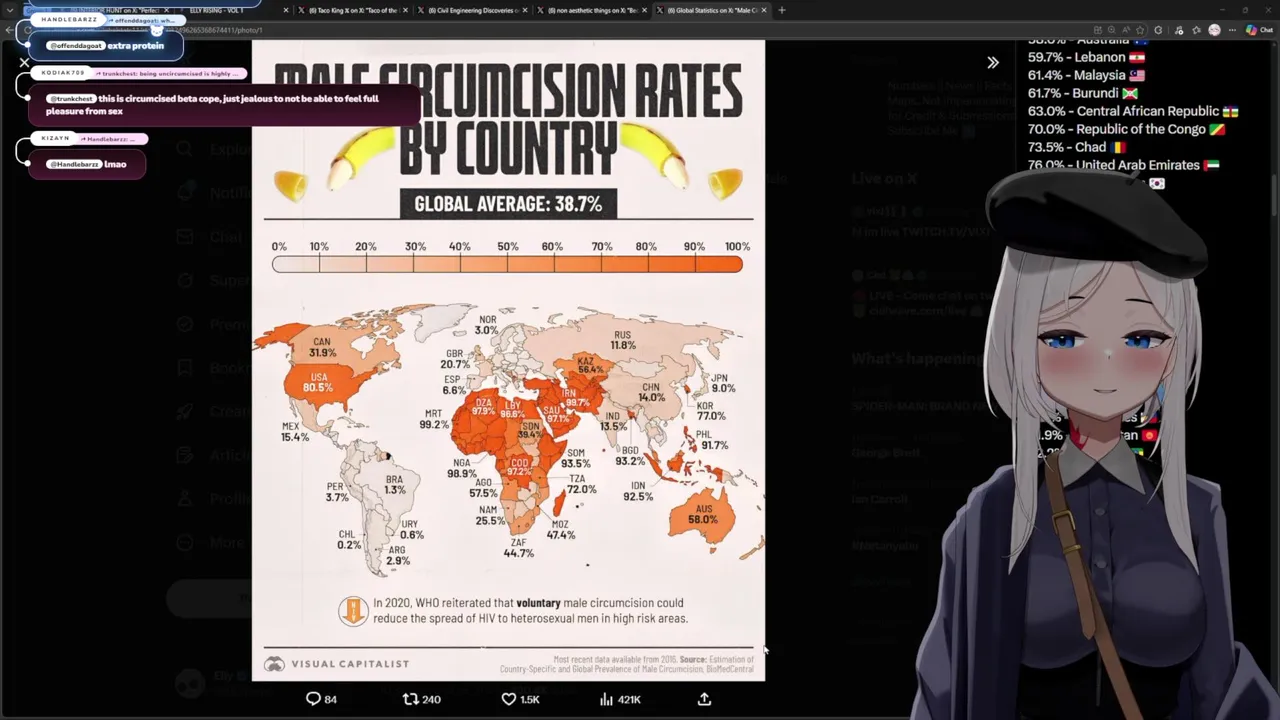Click the 61.7% - Burundi list entry
The width and height of the screenshot is (1280, 720).
click(1083, 93)
